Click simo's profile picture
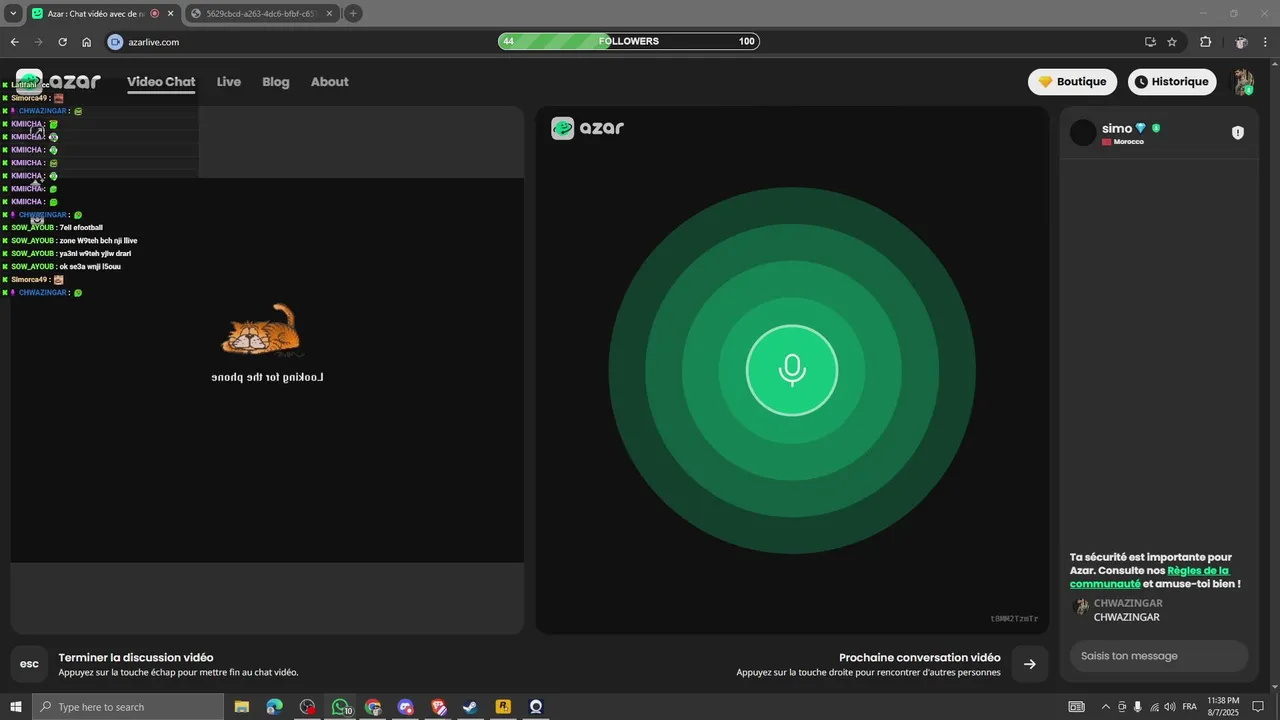The height and width of the screenshot is (720, 1280). click(x=1083, y=133)
